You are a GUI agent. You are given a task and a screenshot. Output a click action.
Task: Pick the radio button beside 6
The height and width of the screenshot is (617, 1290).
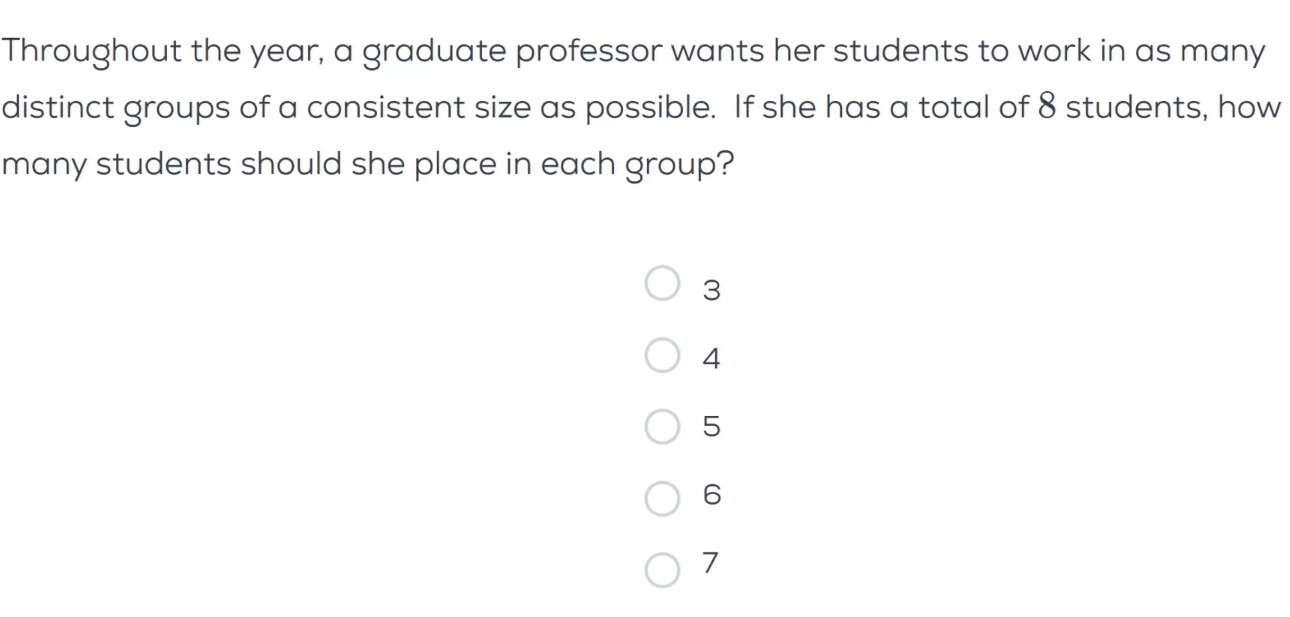(x=662, y=497)
